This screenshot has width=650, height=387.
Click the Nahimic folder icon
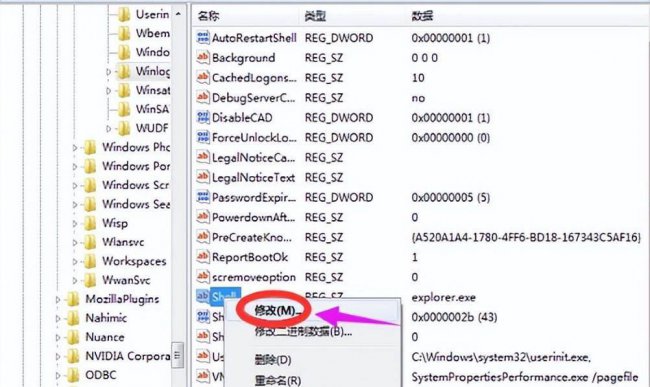click(73, 318)
